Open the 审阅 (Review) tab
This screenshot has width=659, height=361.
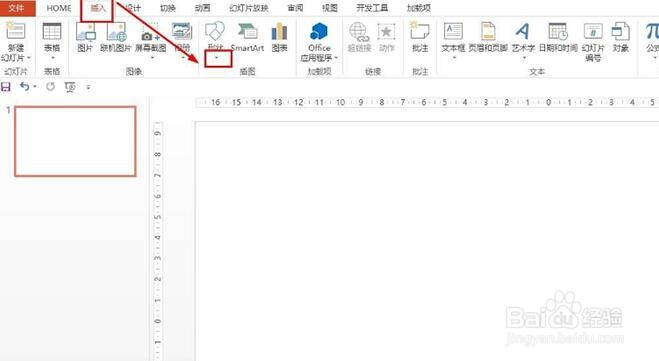(295, 8)
